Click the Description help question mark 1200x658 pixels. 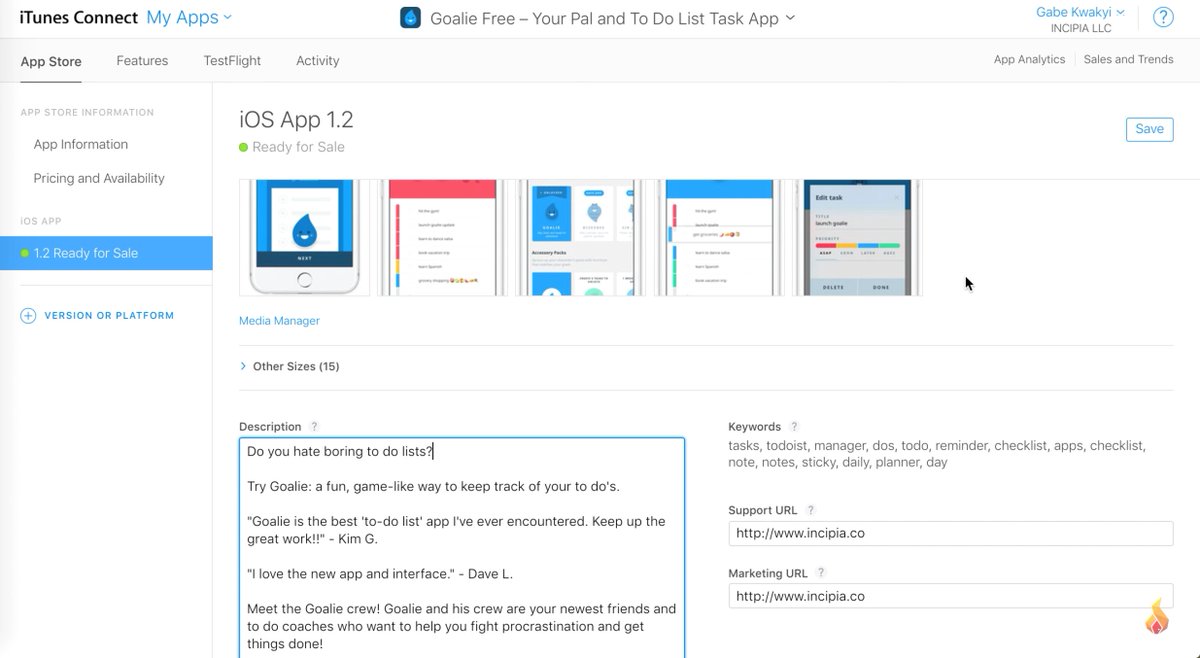tap(314, 427)
